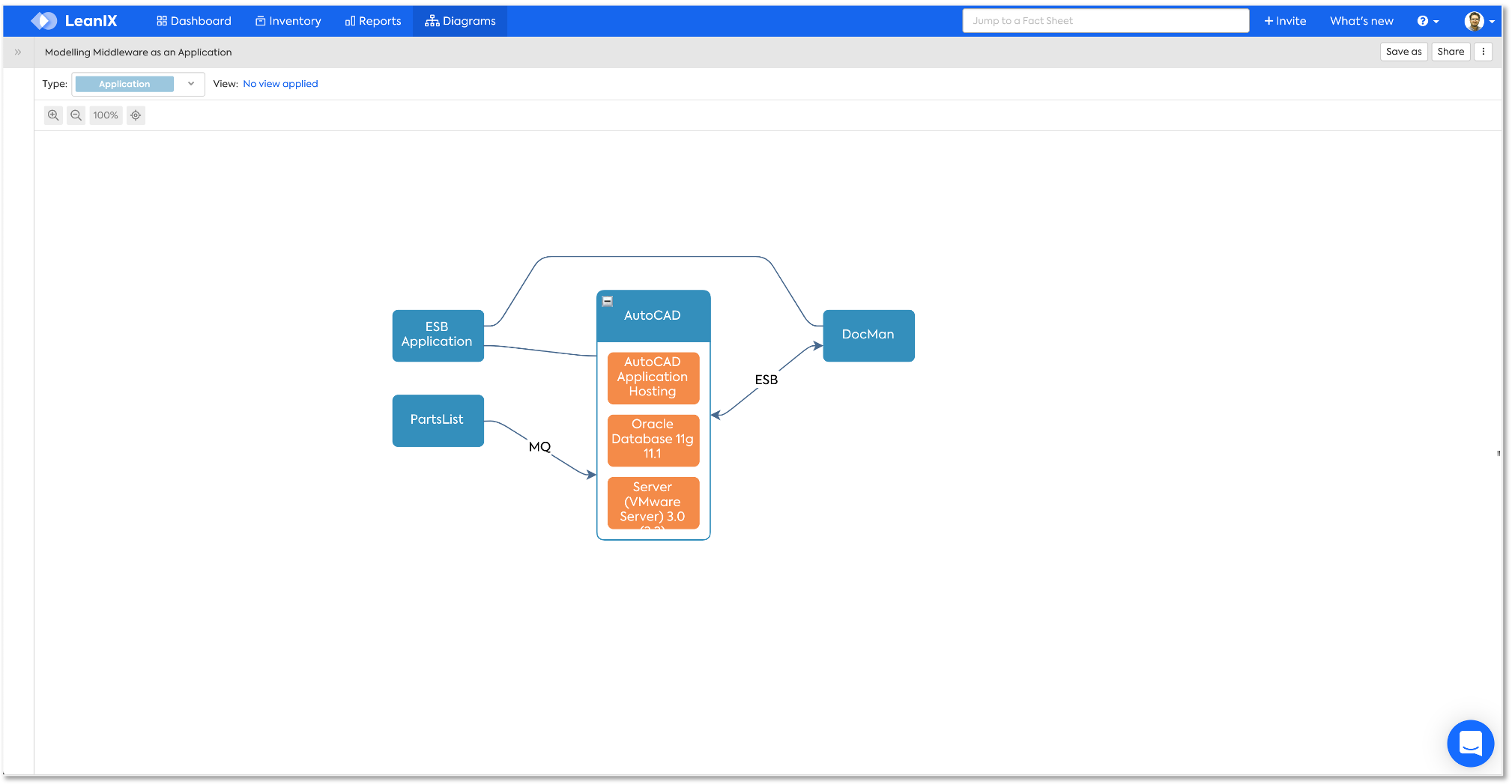Click the zoom out magnifier icon
The width and height of the screenshot is (1512, 784).
[76, 115]
